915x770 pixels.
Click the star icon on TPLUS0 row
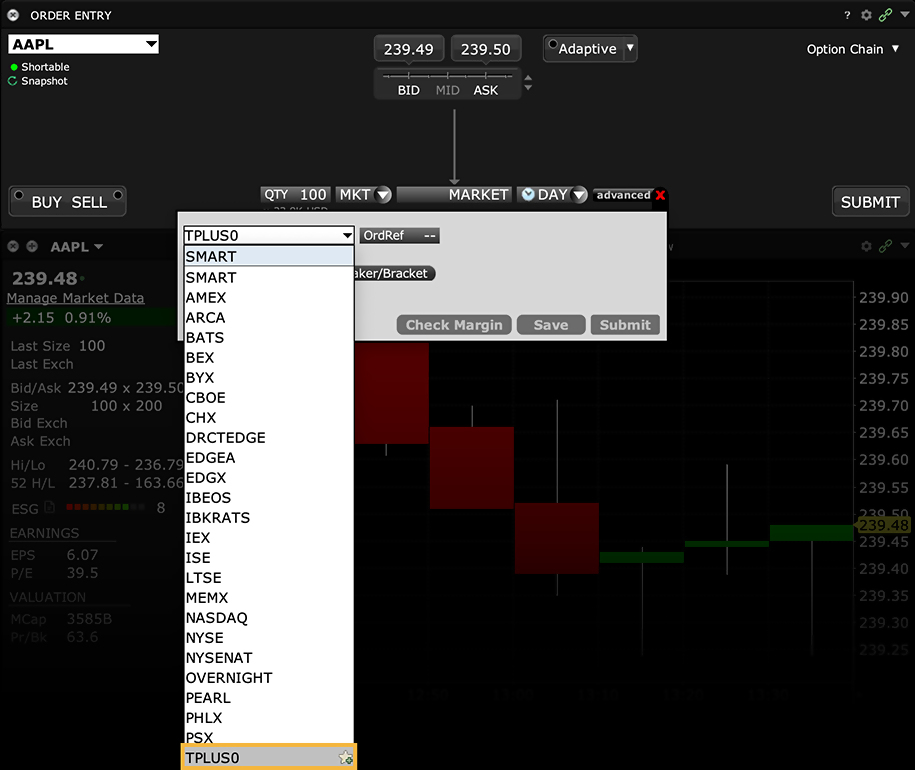coord(345,758)
